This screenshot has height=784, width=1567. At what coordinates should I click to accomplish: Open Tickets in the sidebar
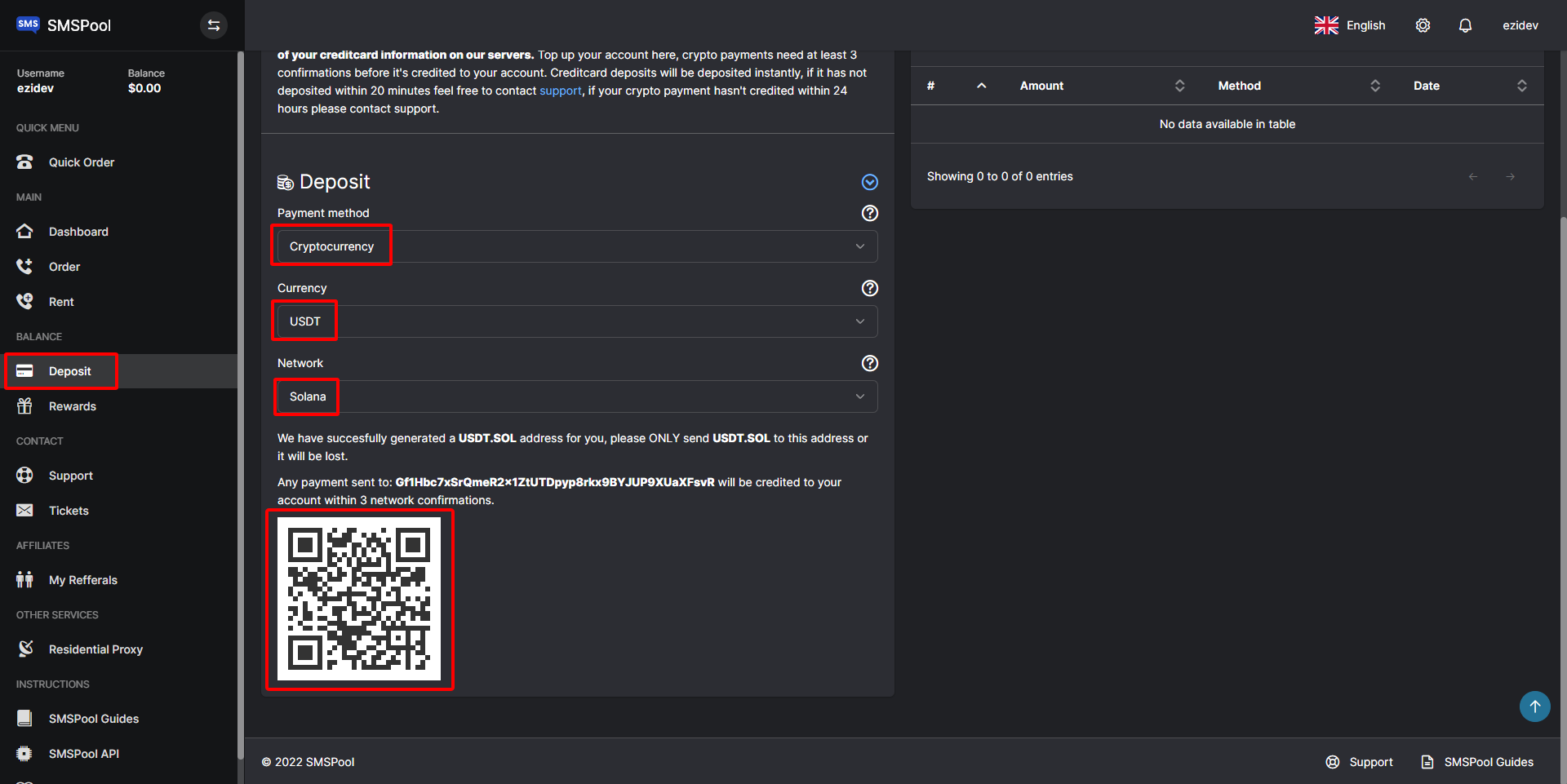pos(69,511)
